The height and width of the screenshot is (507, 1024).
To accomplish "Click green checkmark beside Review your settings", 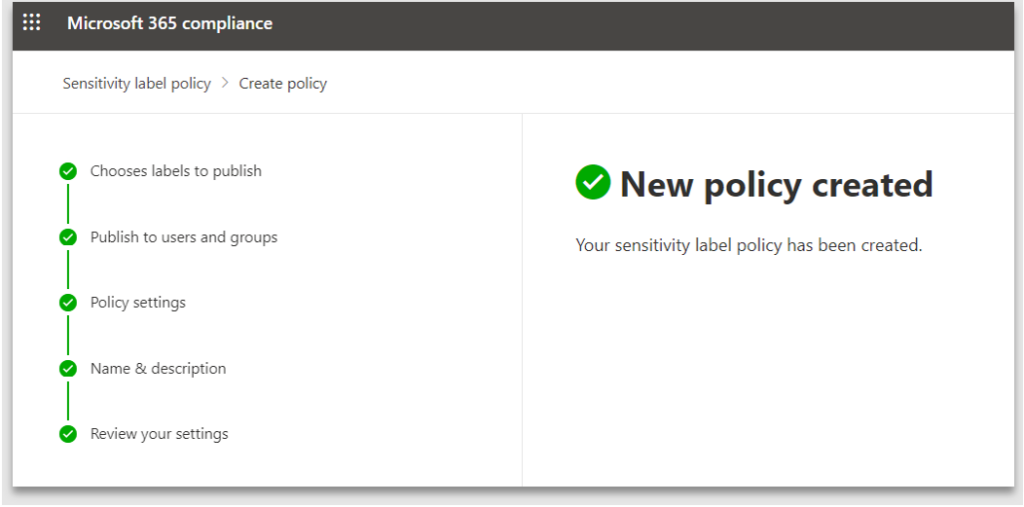I will (x=68, y=434).
